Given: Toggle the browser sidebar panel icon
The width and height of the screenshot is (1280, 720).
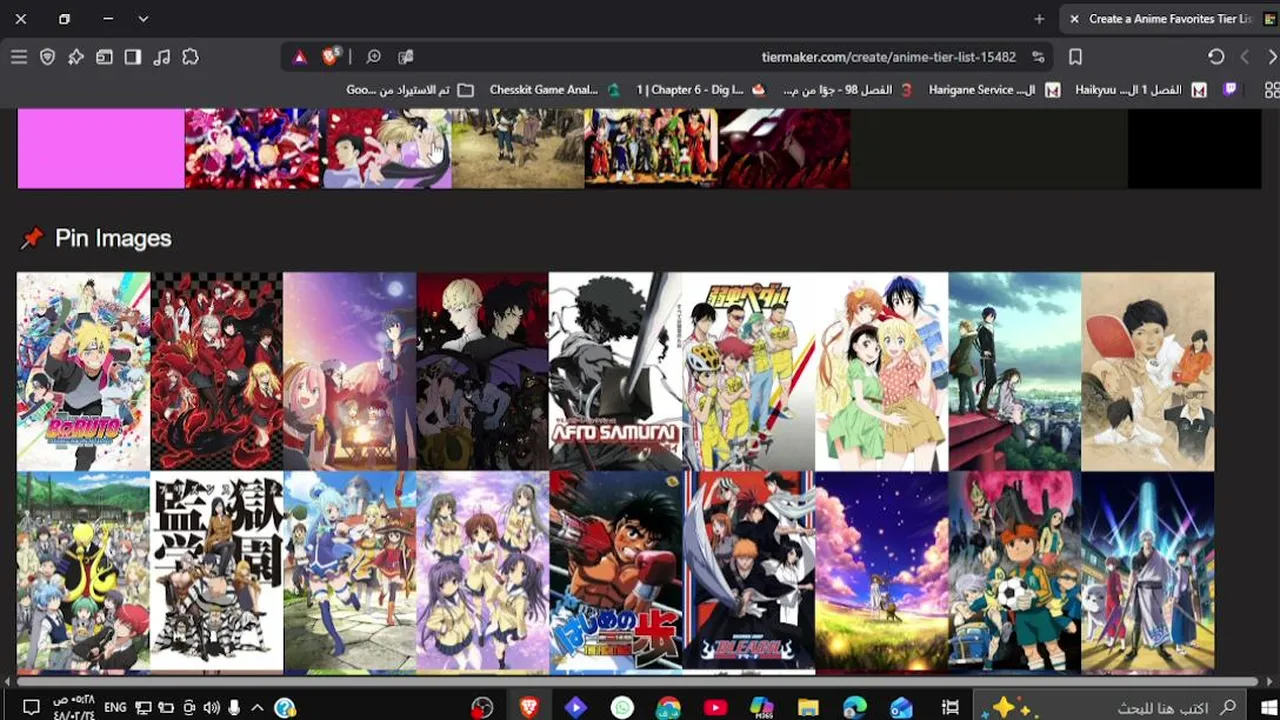Looking at the screenshot, I should [133, 57].
